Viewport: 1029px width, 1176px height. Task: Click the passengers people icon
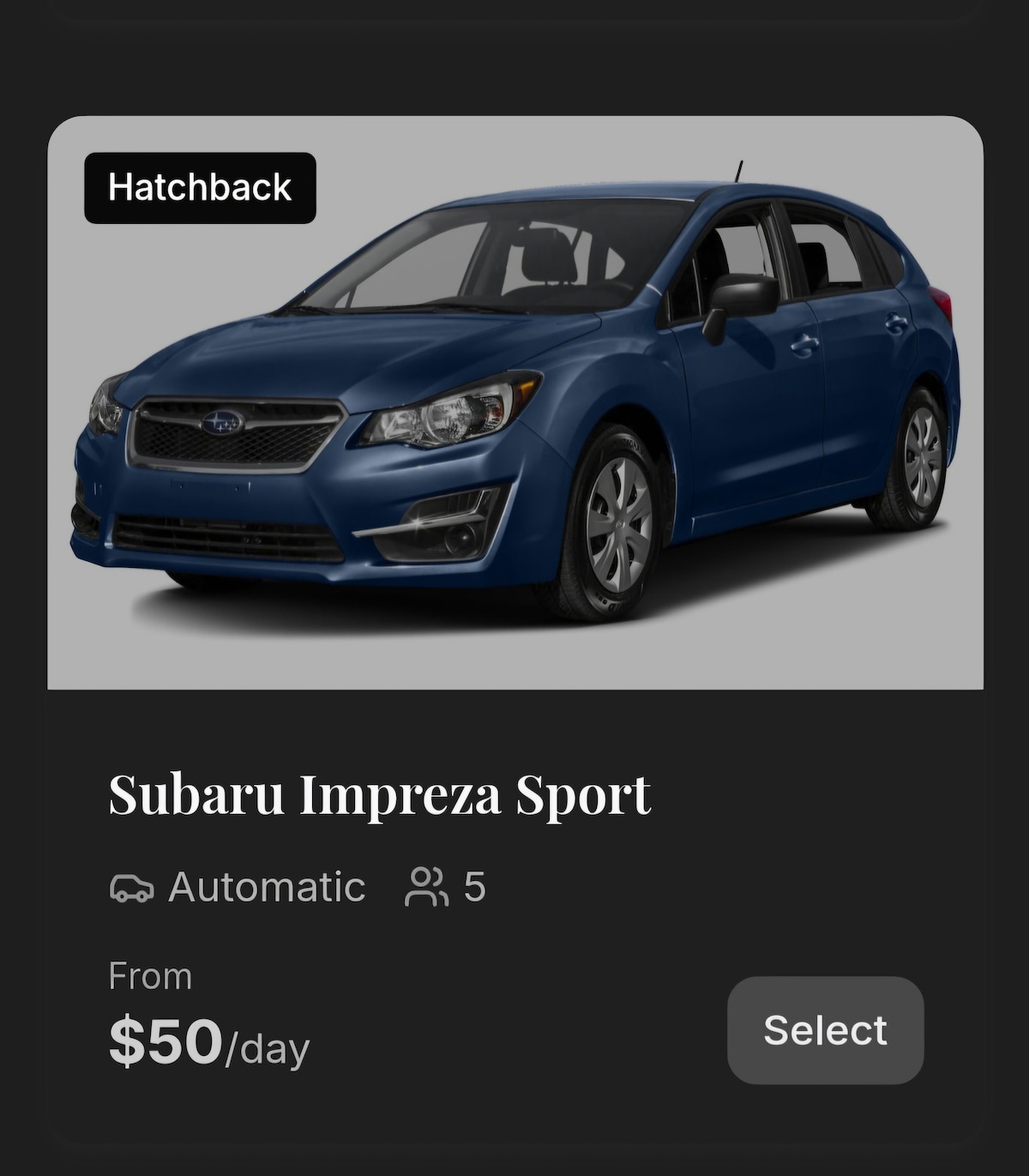(426, 887)
